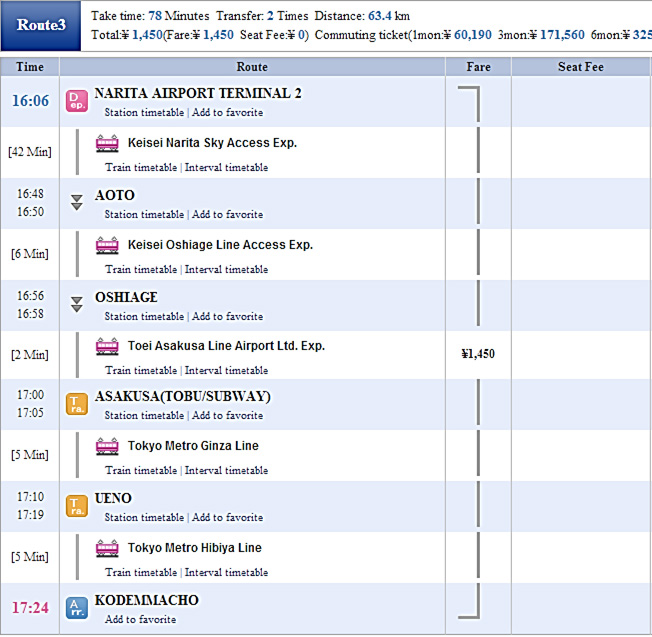Click the train icon beside Tokyo Metro Hibiya Line
The image size is (652, 637).
click(x=107, y=548)
